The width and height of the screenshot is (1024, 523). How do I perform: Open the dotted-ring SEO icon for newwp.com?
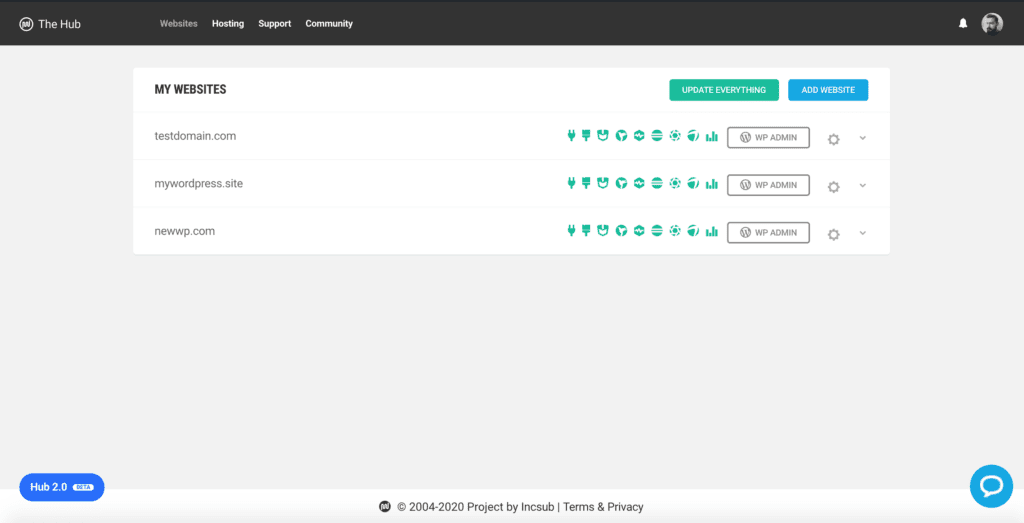point(675,230)
